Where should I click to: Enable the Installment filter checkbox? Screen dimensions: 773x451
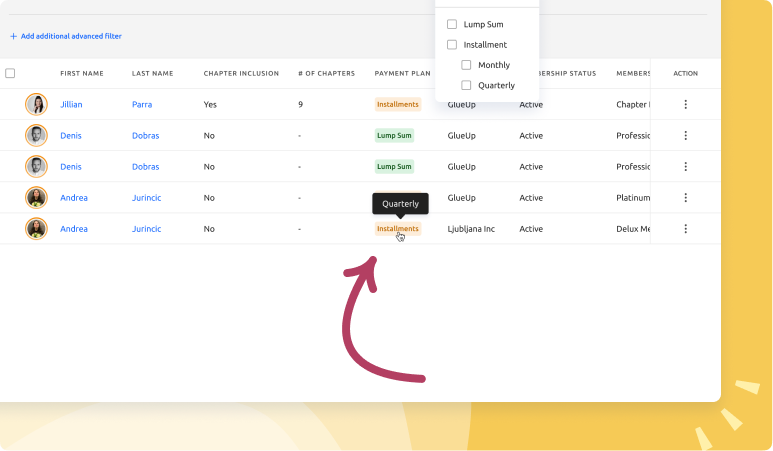point(452,45)
